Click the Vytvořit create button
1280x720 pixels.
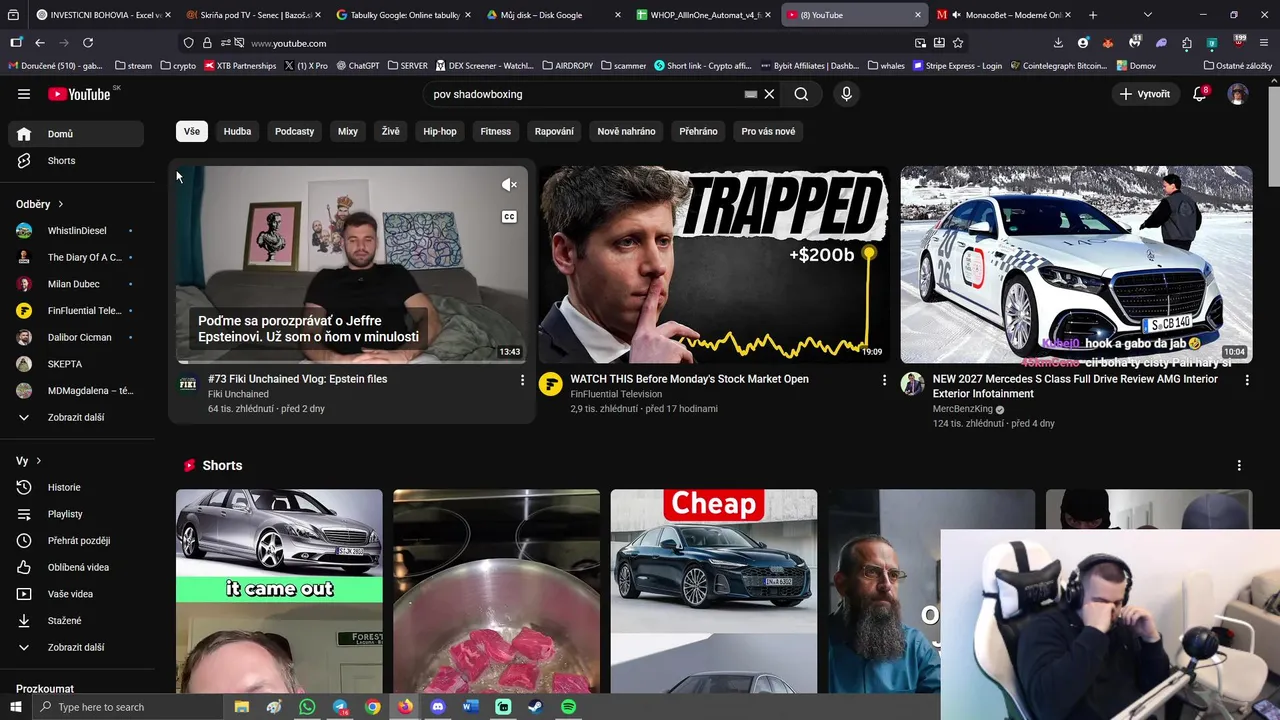tap(1145, 94)
